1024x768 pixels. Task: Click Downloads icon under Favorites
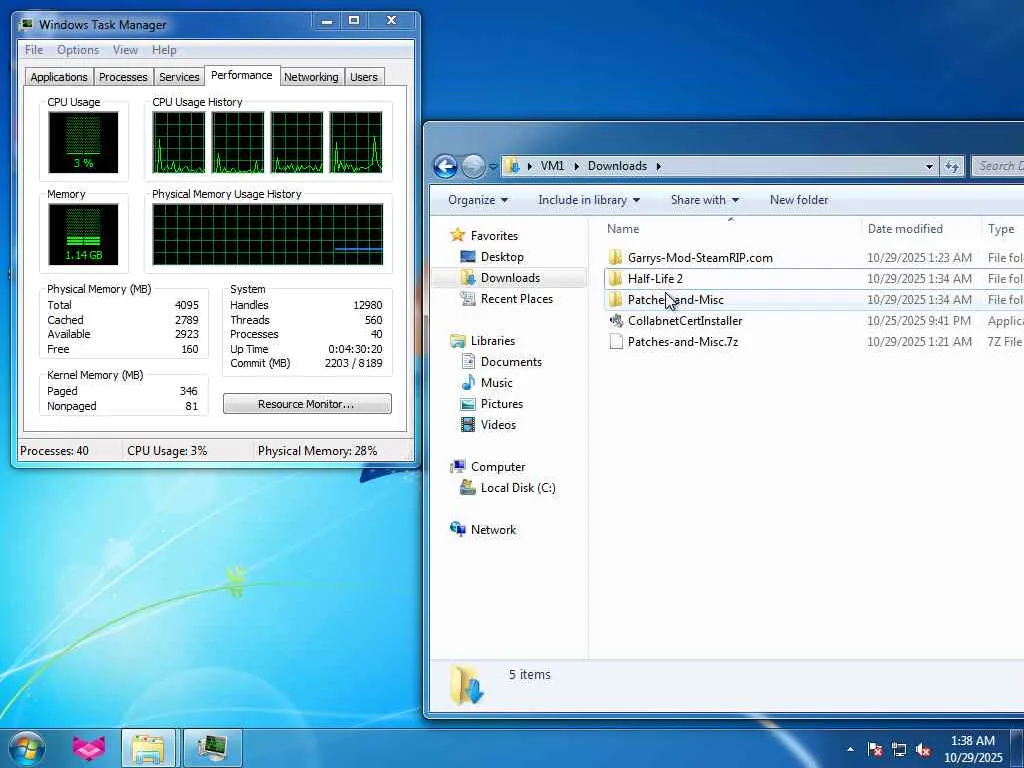click(x=468, y=278)
